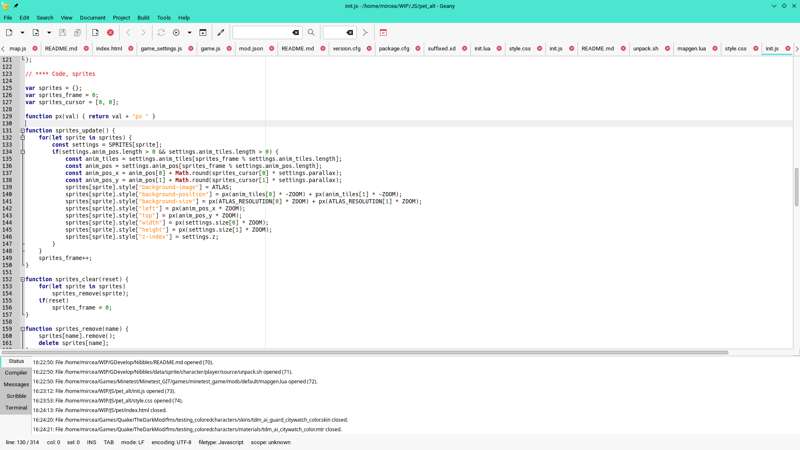Collapse the sprites_remove function fold
800x450 pixels.
pos(22,329)
